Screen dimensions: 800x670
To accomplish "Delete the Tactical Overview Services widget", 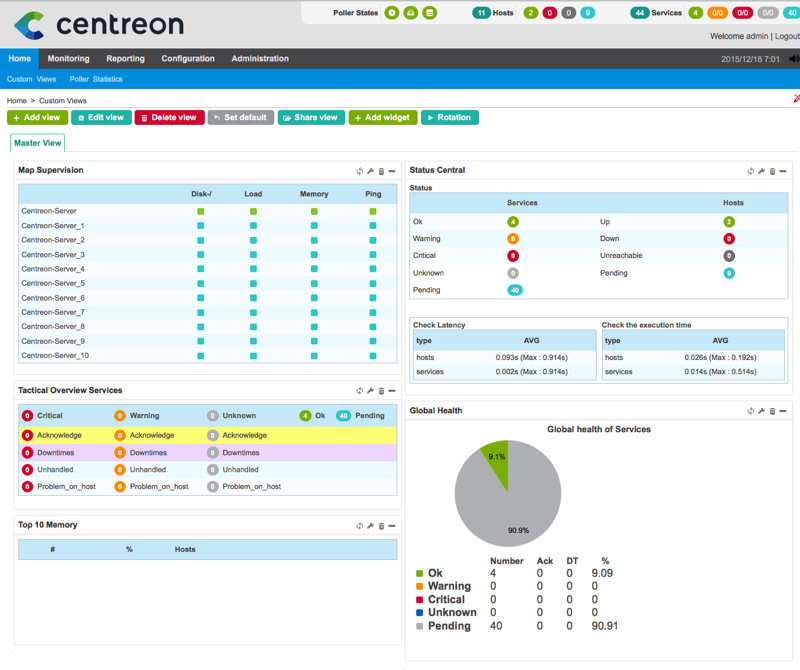I will [x=381, y=391].
